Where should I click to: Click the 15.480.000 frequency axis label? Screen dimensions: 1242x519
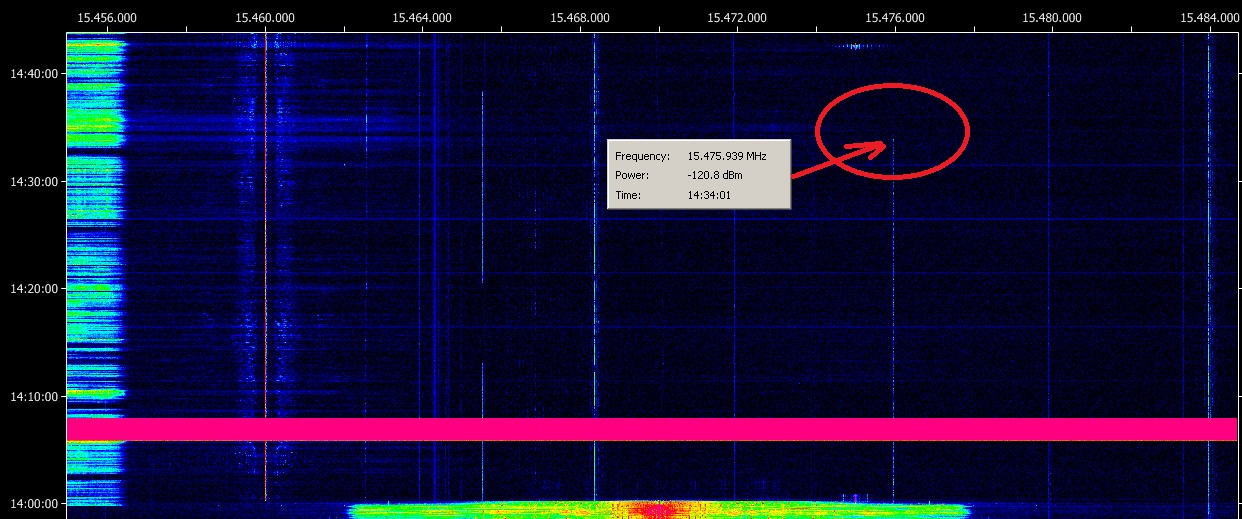(1053, 17)
